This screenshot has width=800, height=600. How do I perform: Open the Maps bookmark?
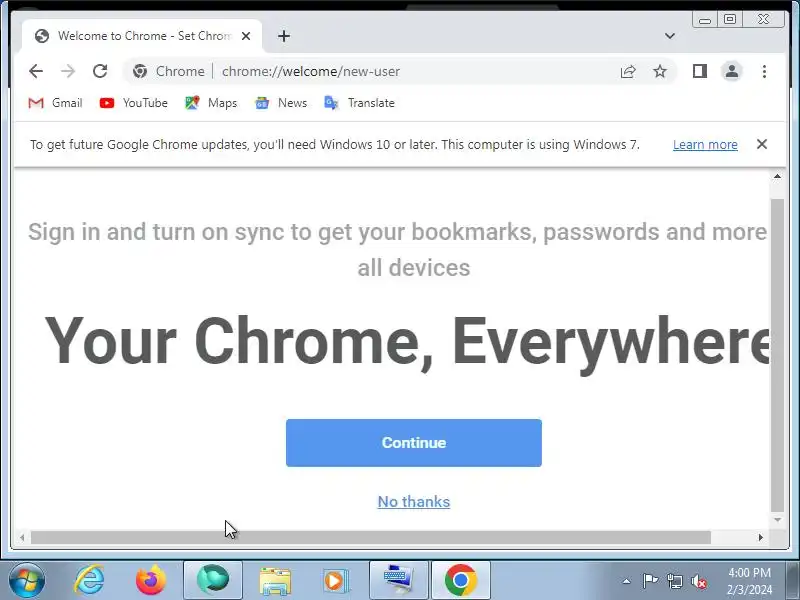coord(211,103)
